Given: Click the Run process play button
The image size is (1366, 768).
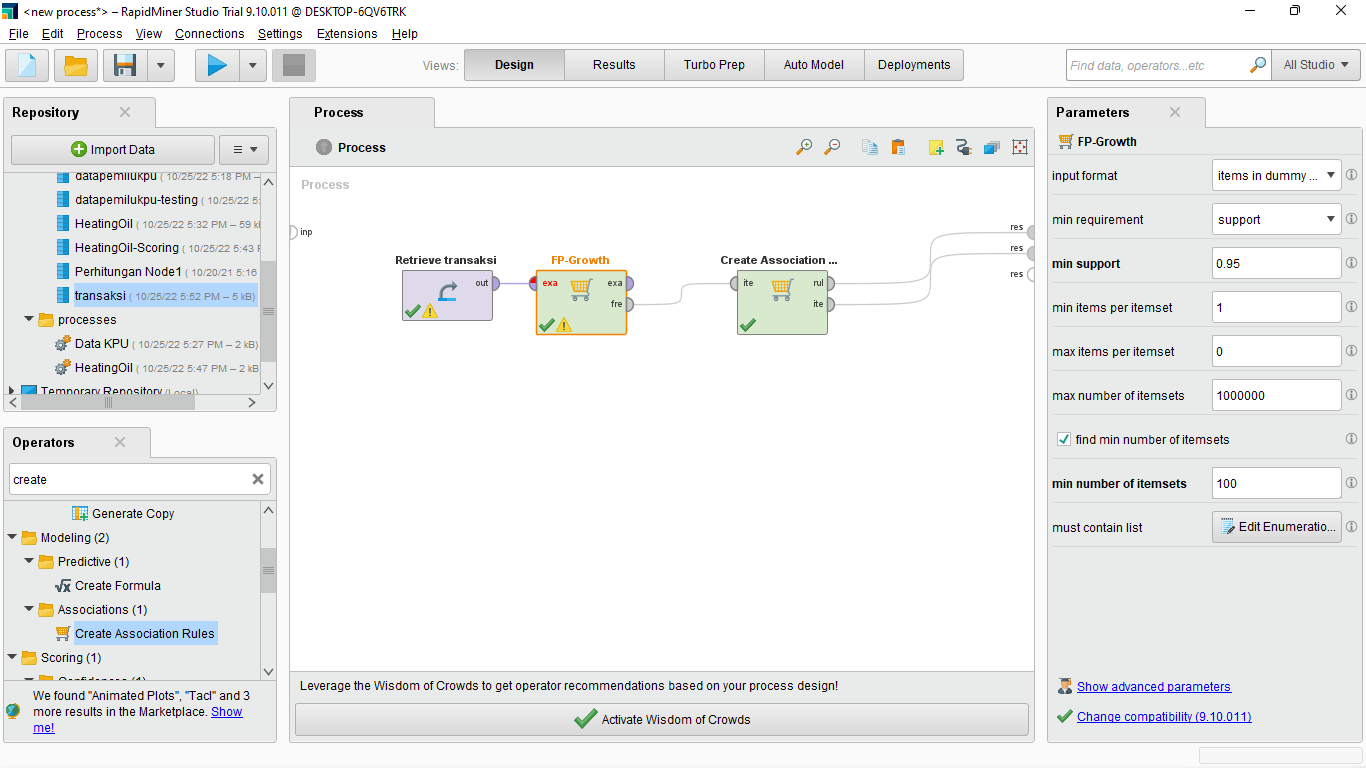Looking at the screenshot, I should tap(217, 65).
